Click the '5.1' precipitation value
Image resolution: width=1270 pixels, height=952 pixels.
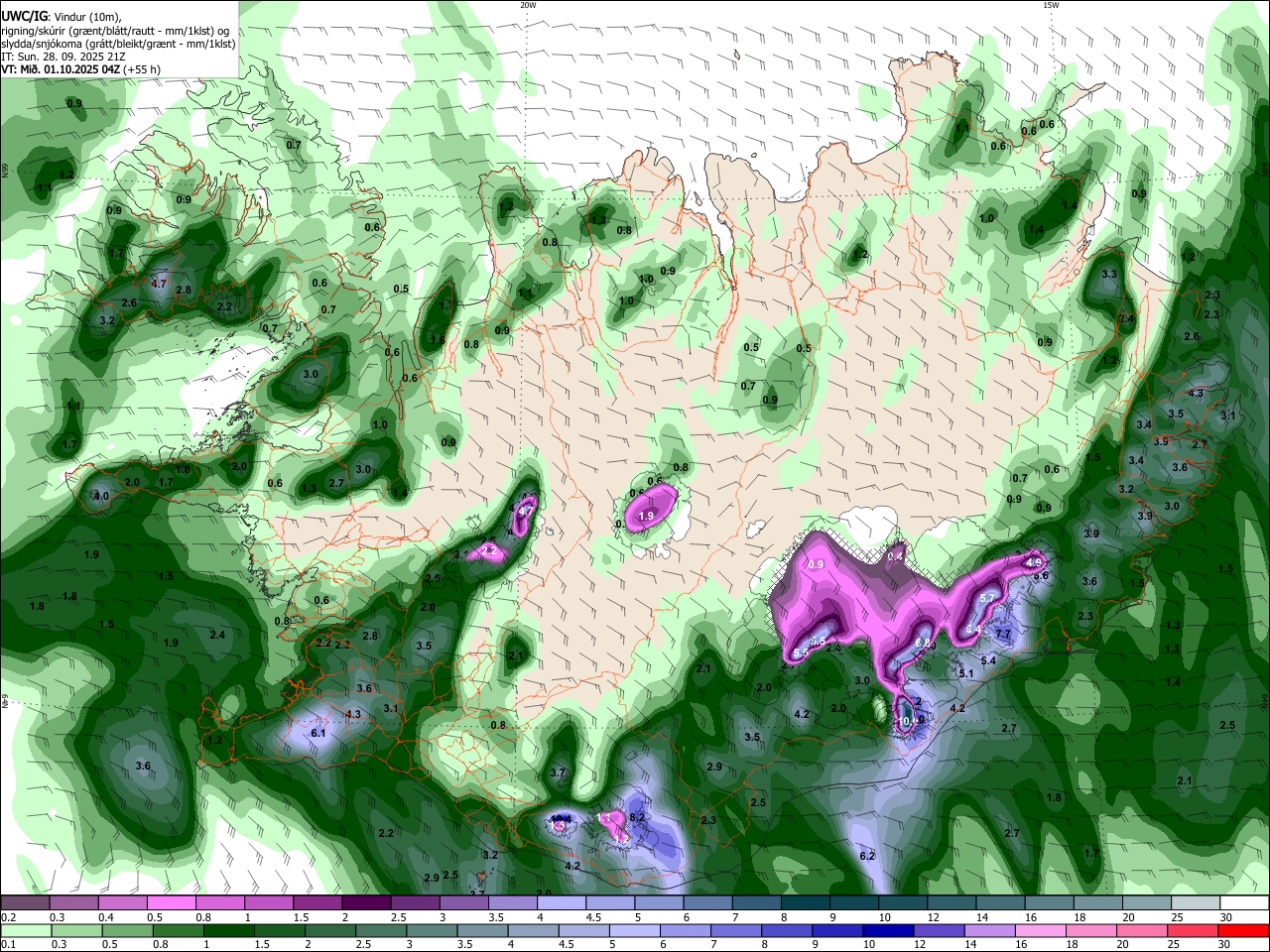pyautogui.click(x=967, y=673)
